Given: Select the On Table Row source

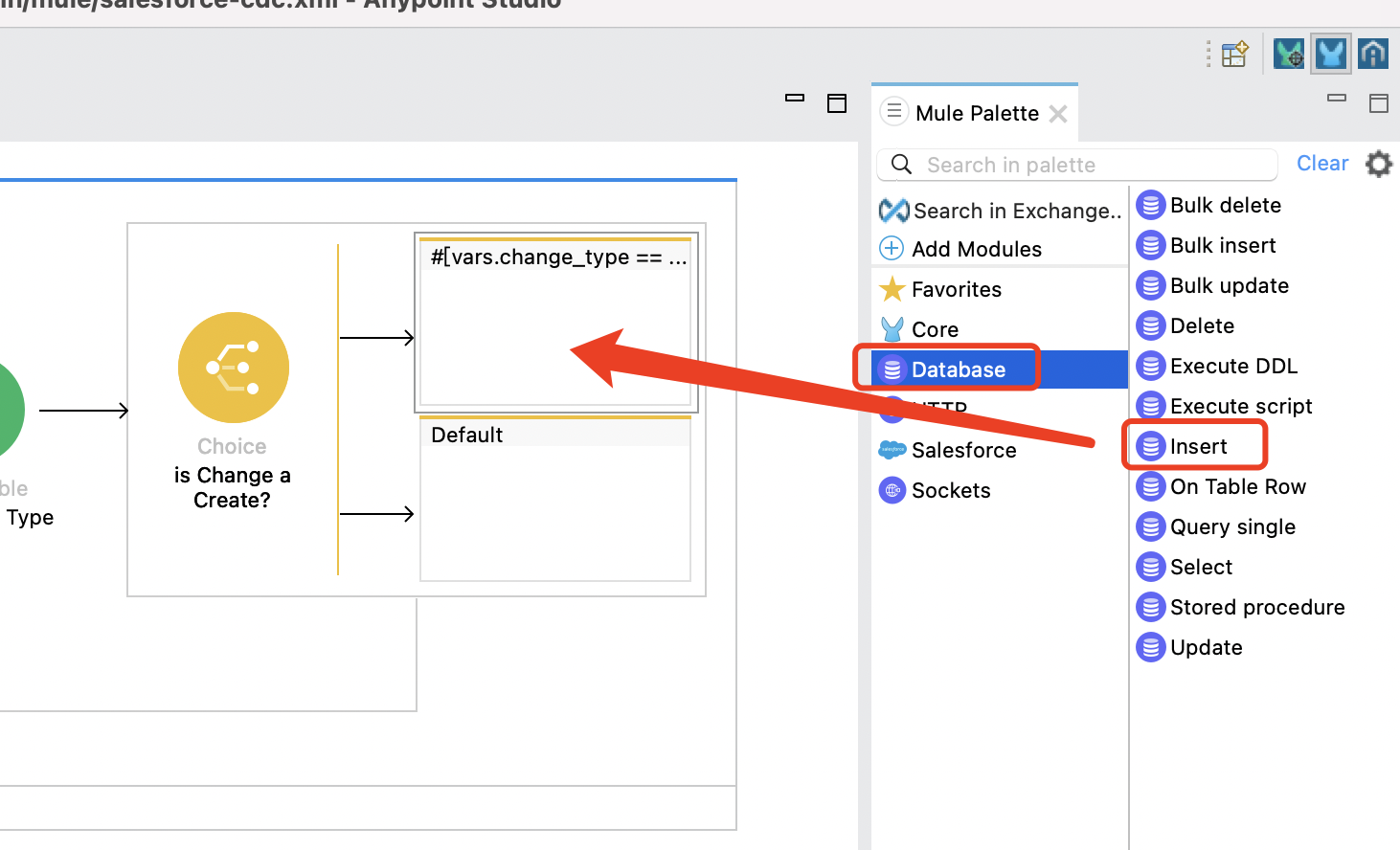Looking at the screenshot, I should pyautogui.click(x=1221, y=486).
